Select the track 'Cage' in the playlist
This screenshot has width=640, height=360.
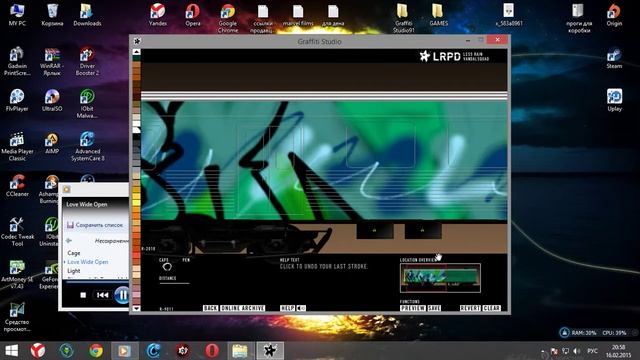coord(74,253)
